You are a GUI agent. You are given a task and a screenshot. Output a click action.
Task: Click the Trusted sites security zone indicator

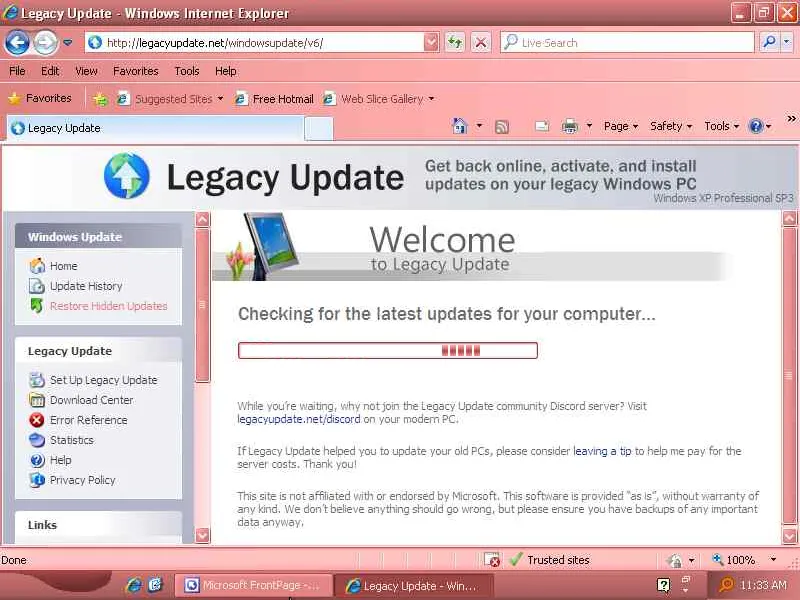pos(550,560)
